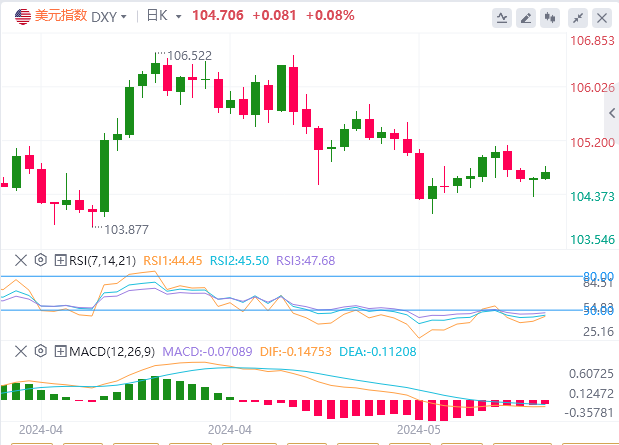Click the percent change +0.08%
Screen dimensions: 619x445
[x=330, y=15]
